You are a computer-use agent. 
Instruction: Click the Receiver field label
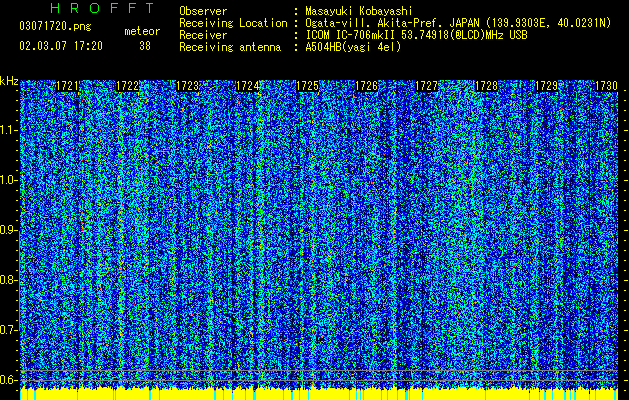coord(203,35)
